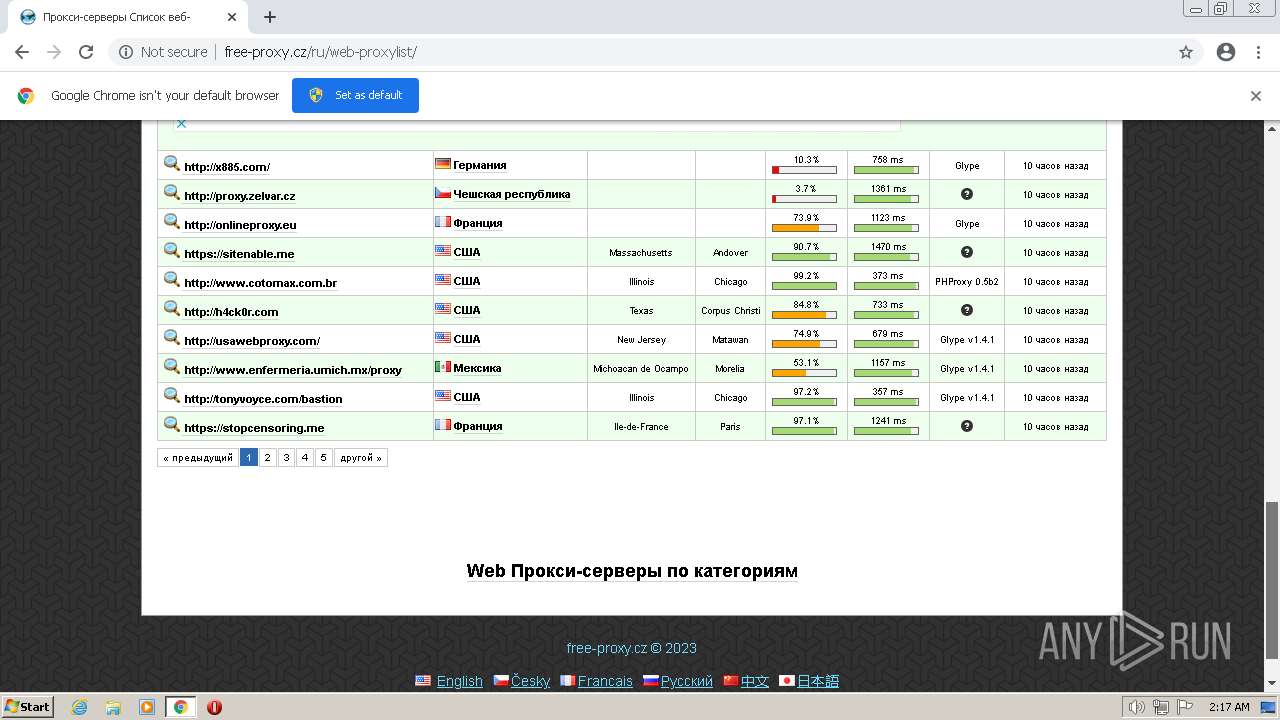Click the volume icon in system tray
This screenshot has height=720, width=1280.
coord(1137,707)
